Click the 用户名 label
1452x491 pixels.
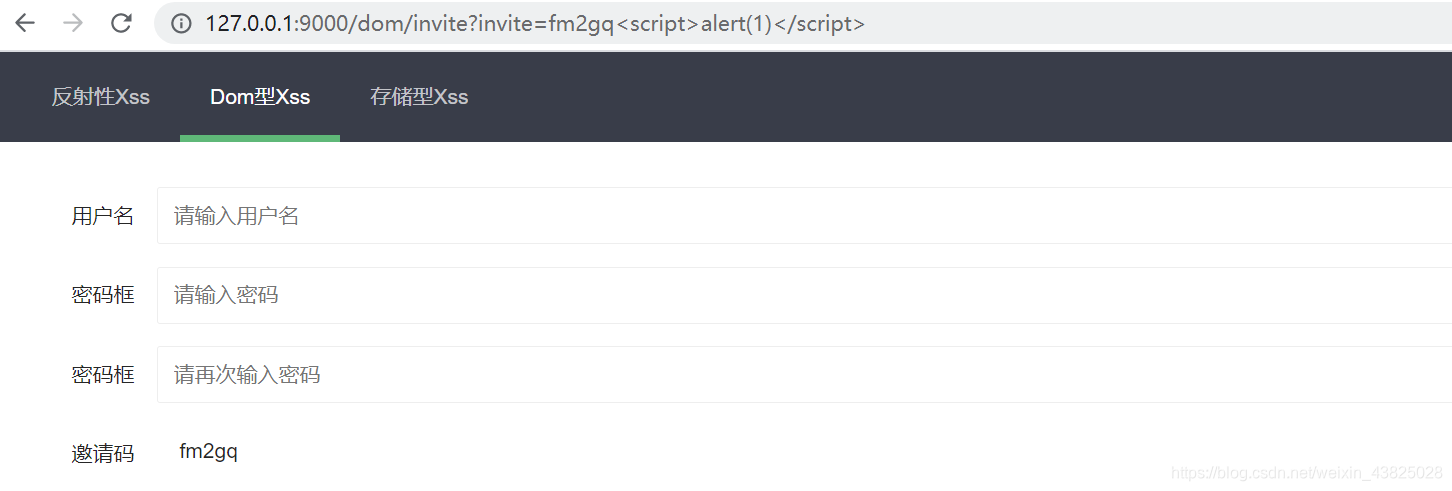point(102,216)
